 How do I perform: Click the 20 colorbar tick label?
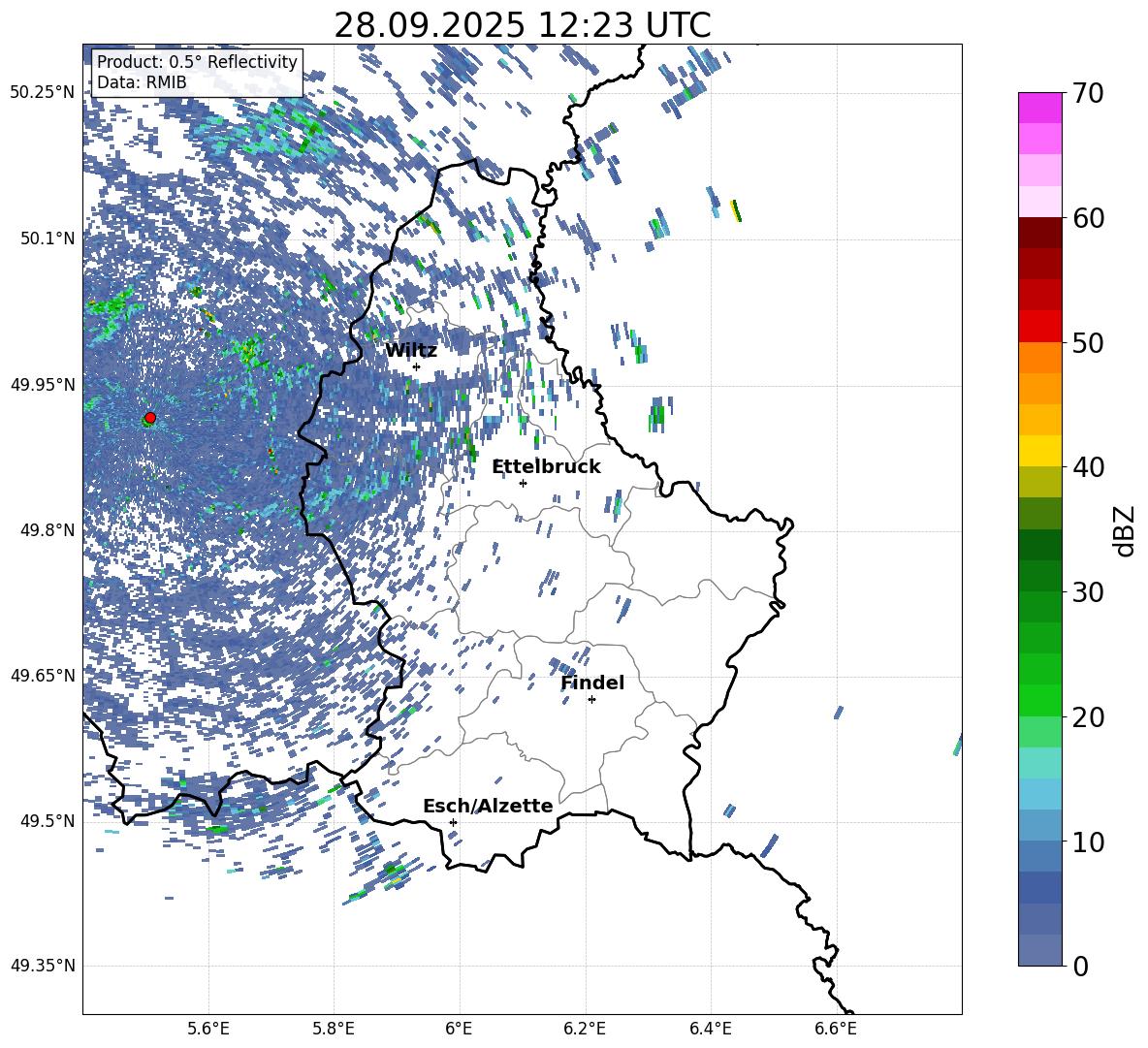tap(1088, 717)
